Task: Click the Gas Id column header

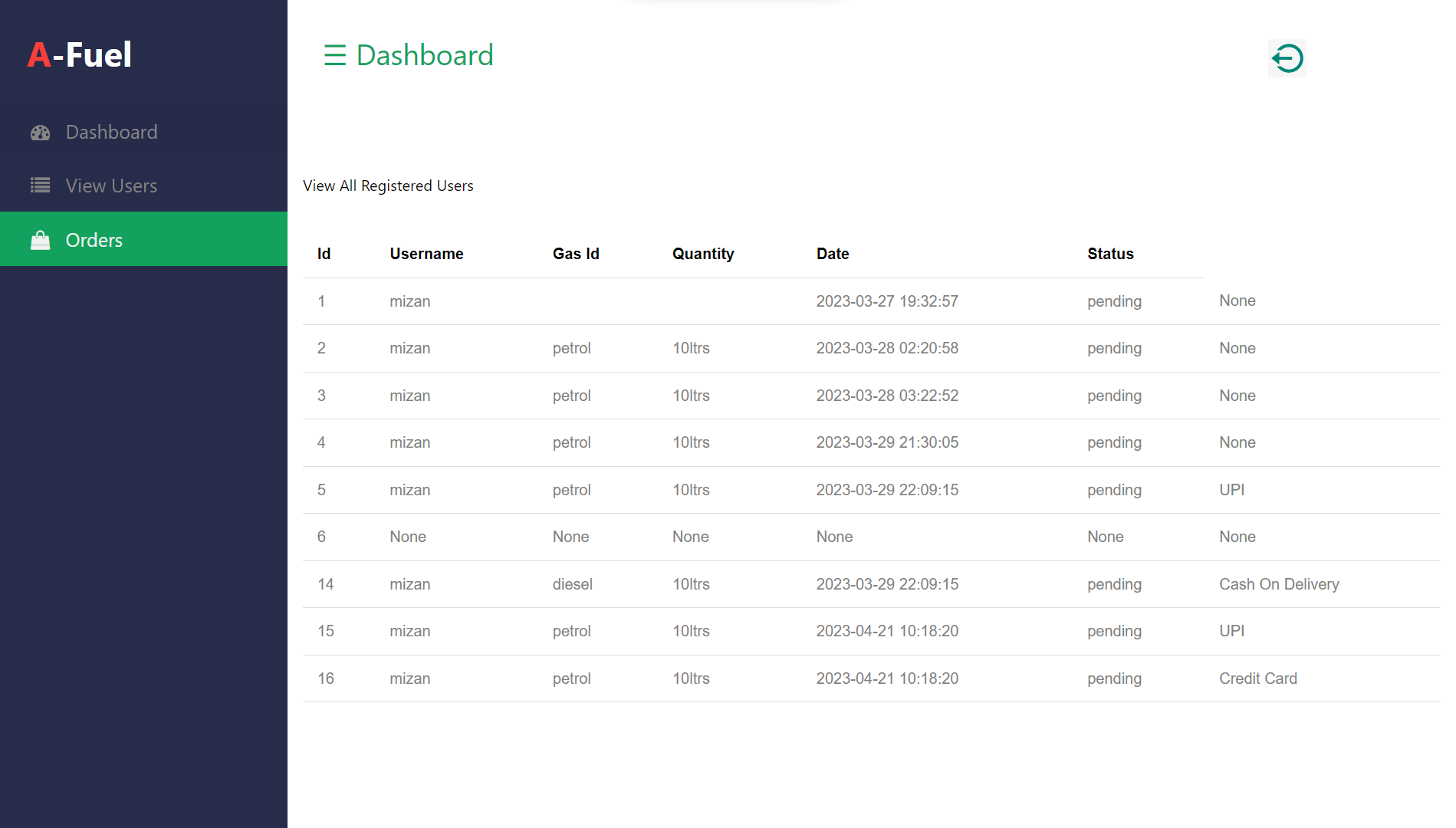Action: point(576,254)
